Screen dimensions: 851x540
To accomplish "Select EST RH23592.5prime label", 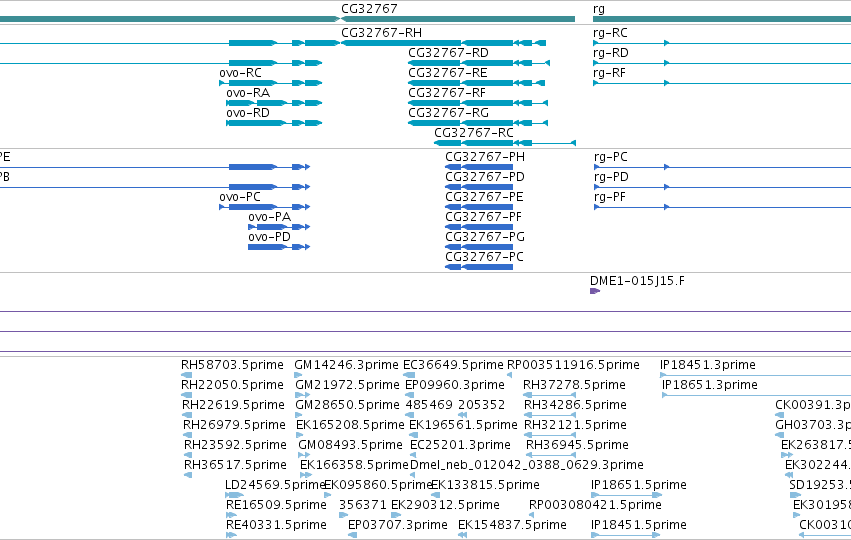I will [x=235, y=445].
